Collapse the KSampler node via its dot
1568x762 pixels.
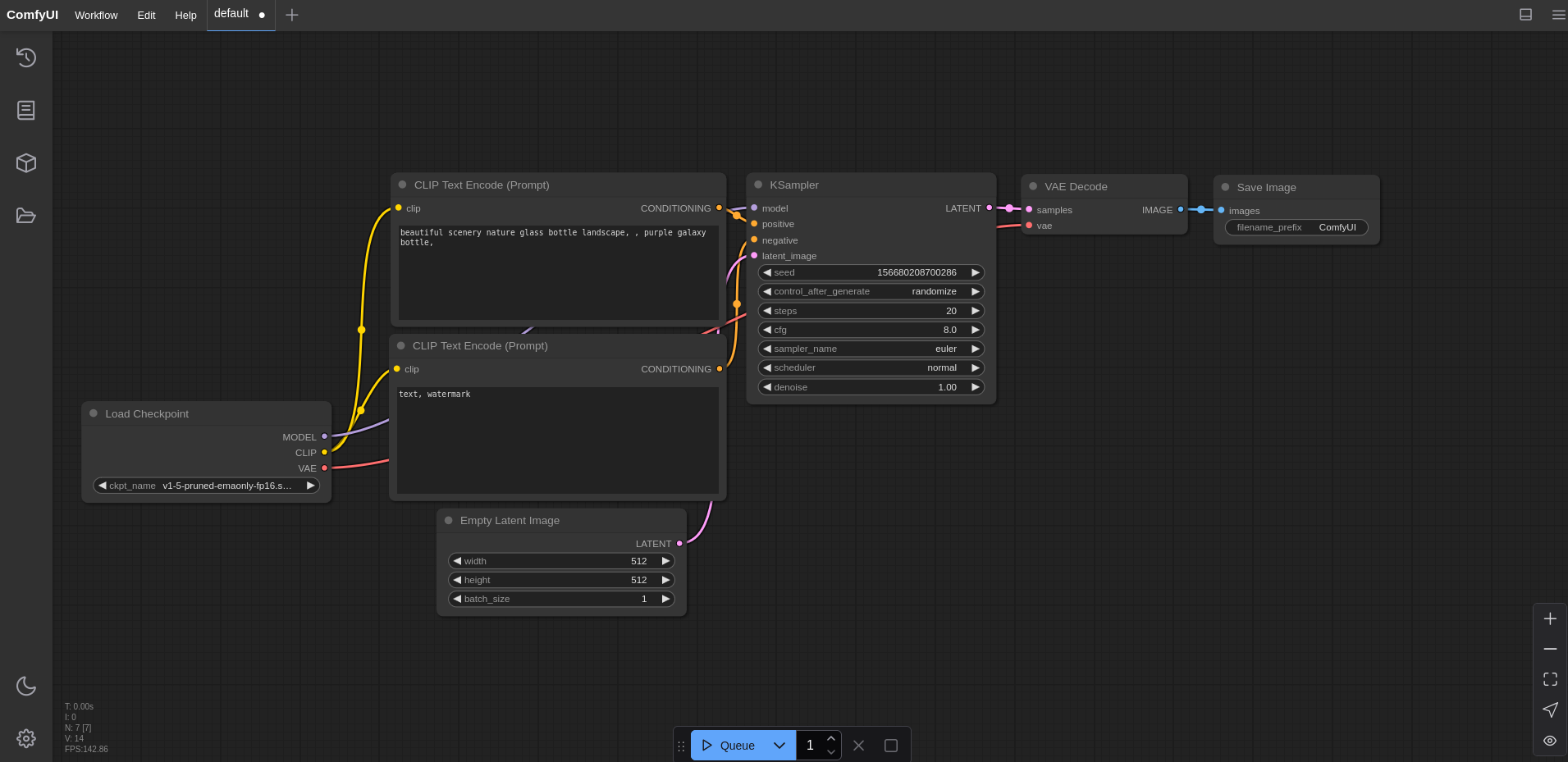[x=758, y=185]
